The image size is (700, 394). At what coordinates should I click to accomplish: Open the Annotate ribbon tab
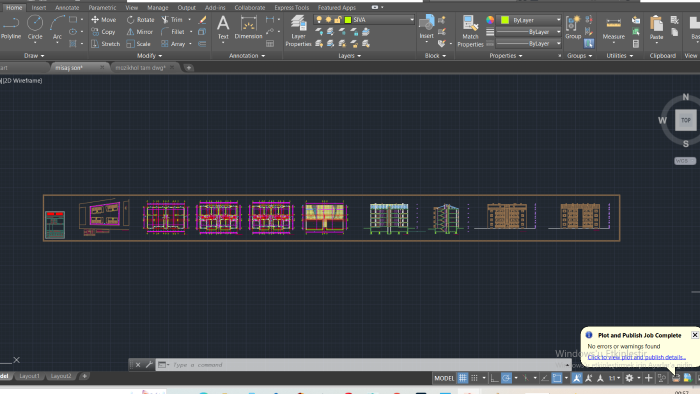point(67,8)
